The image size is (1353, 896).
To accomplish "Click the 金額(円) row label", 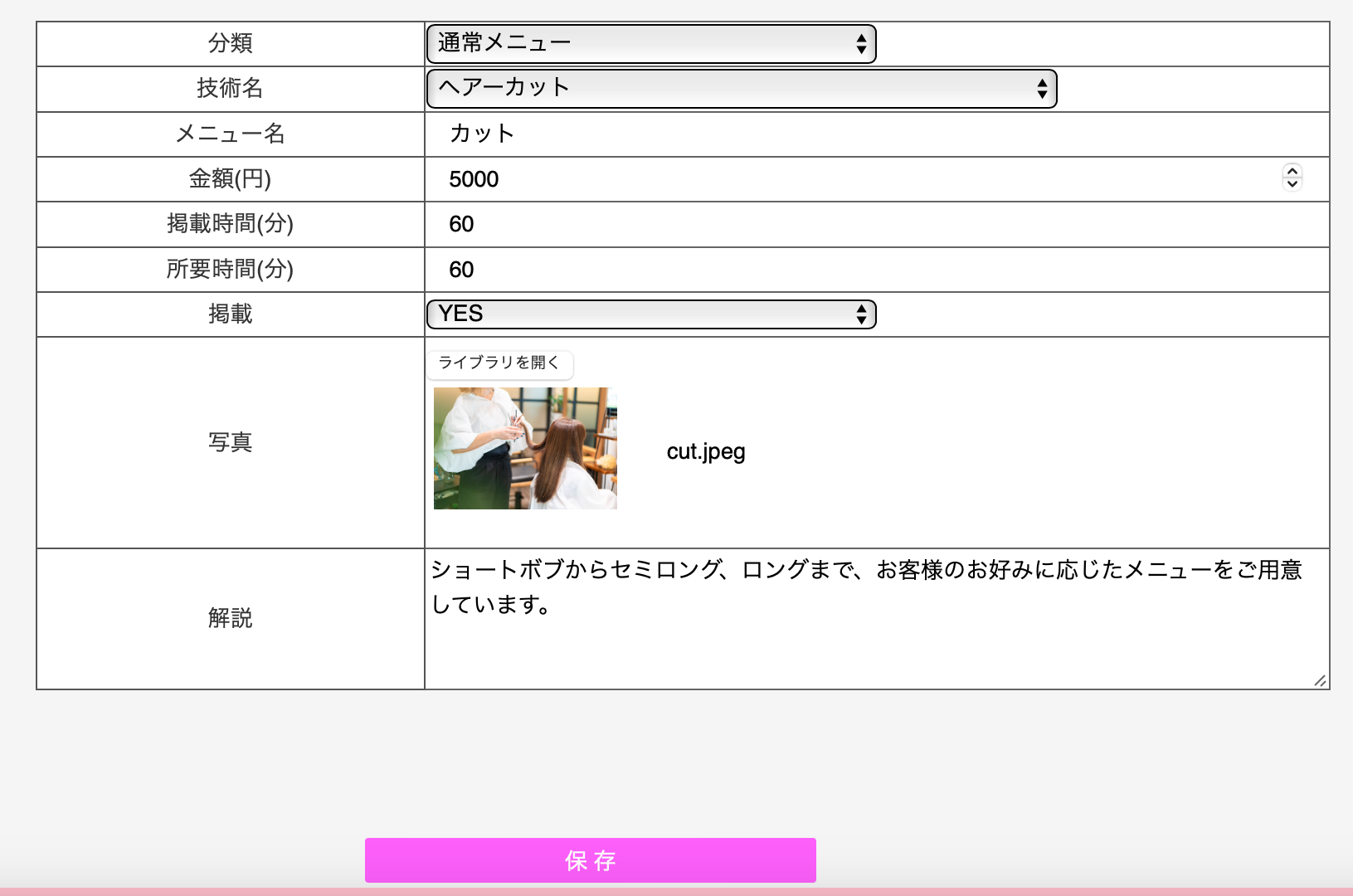I will [x=230, y=178].
